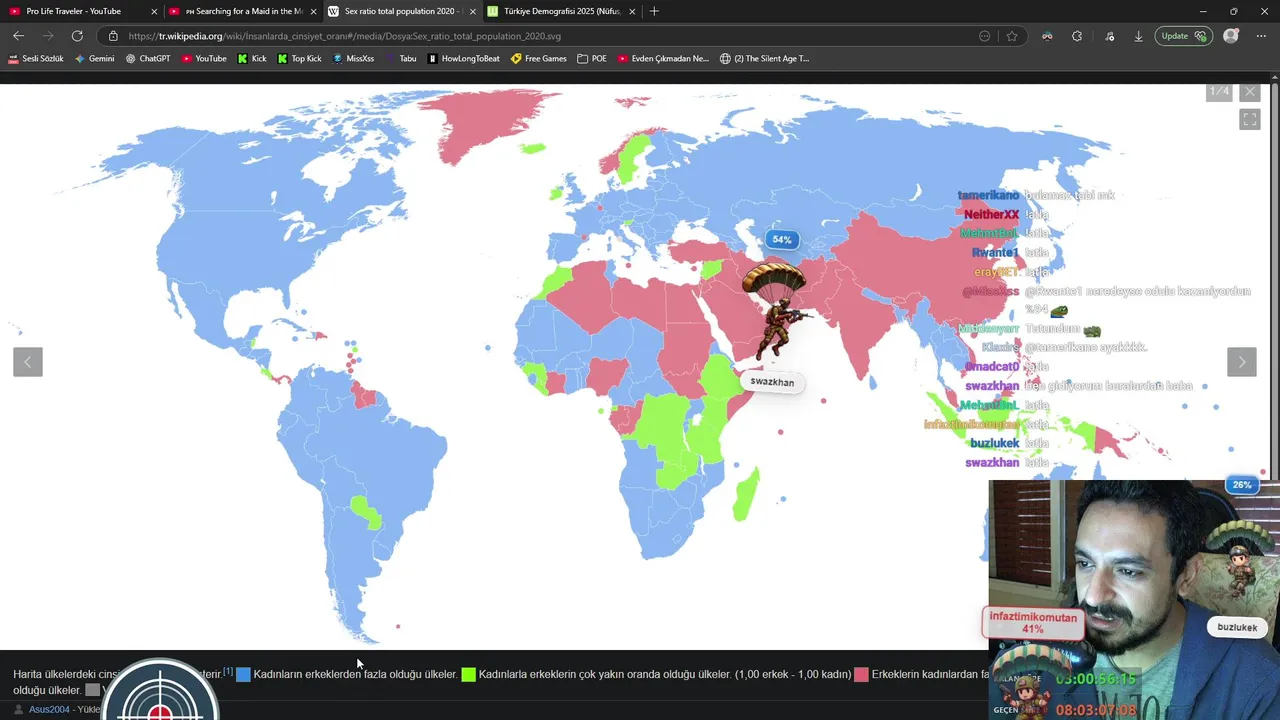Open the HowLongToBeat bookmark
The image size is (1280, 720).
pos(464,58)
